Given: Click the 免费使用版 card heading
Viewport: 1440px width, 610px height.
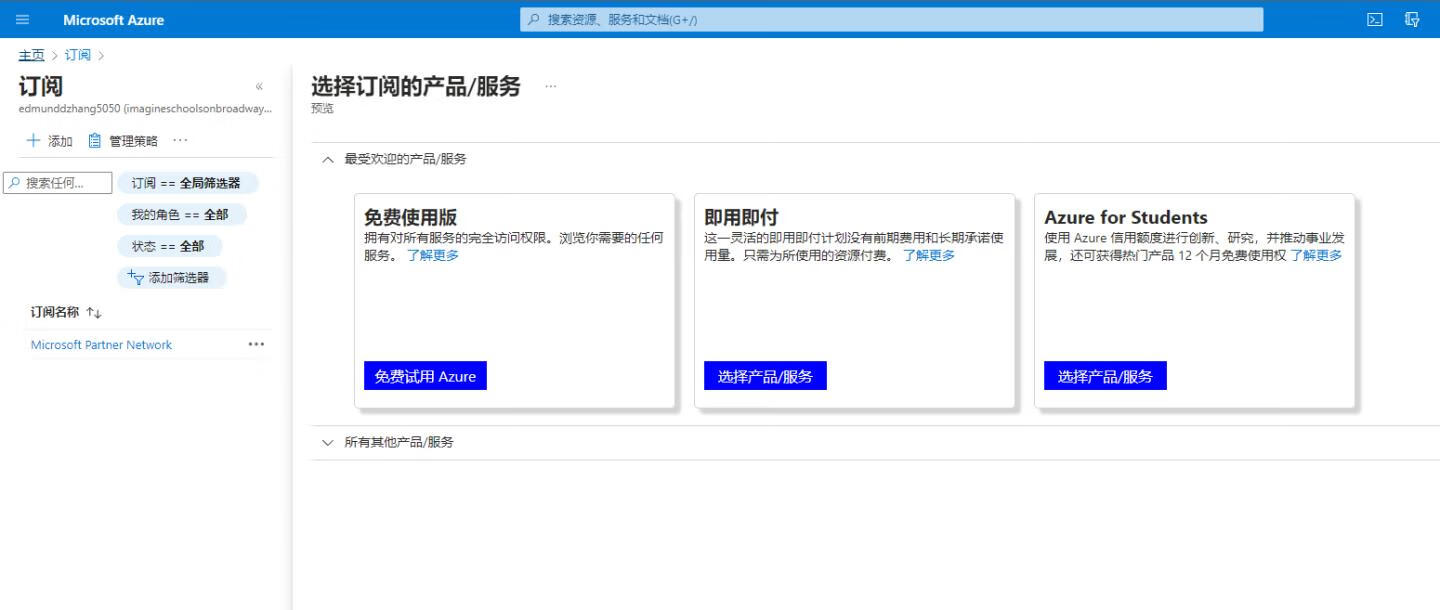Looking at the screenshot, I should click(x=411, y=217).
